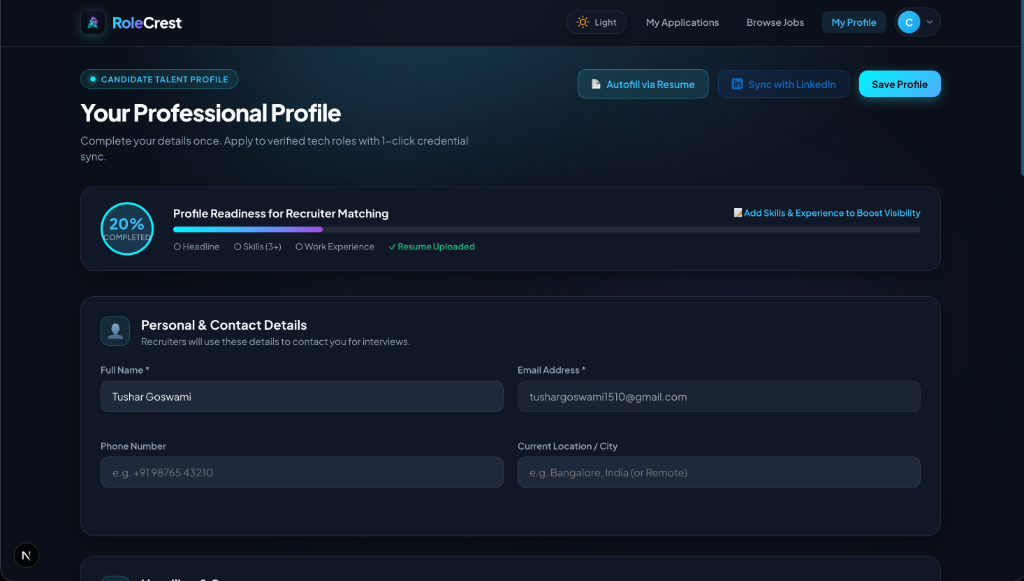
Task: Focus the Phone Number input
Action: (302, 472)
